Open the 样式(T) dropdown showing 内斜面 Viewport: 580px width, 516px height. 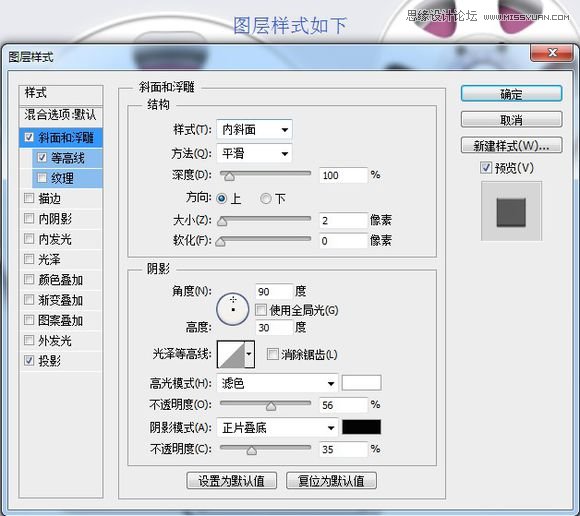pos(254,130)
